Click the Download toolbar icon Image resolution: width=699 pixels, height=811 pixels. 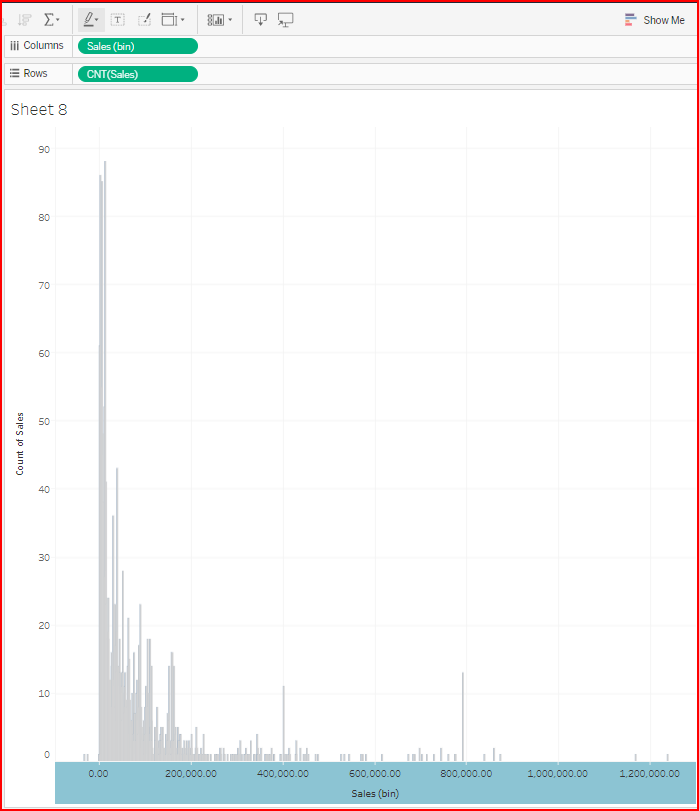coord(260,19)
